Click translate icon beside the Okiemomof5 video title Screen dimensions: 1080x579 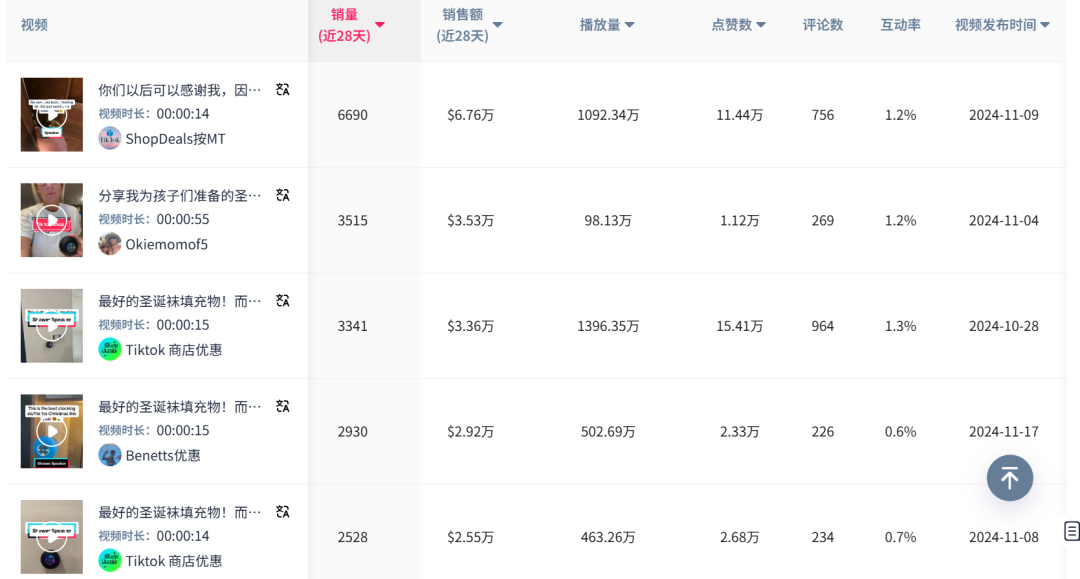click(283, 195)
